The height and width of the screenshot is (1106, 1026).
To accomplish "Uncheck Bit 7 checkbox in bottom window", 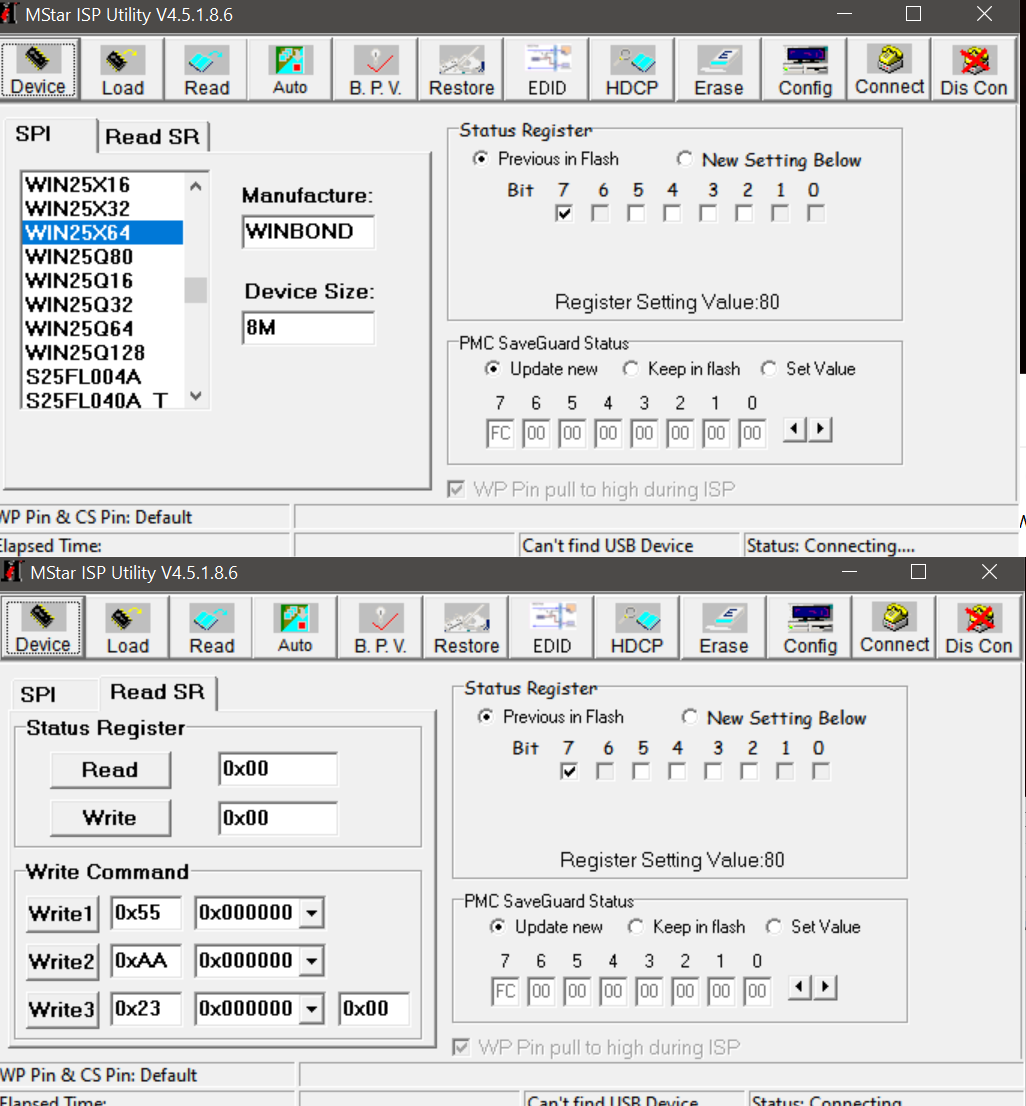I will pos(569,771).
